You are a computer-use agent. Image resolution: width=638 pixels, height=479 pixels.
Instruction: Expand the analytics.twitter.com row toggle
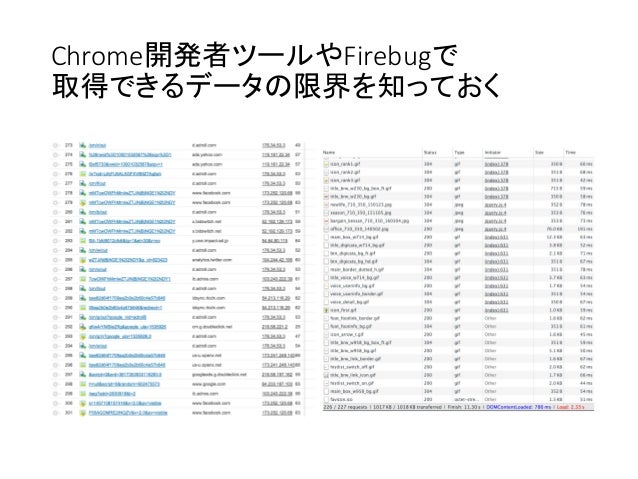[x=56, y=260]
